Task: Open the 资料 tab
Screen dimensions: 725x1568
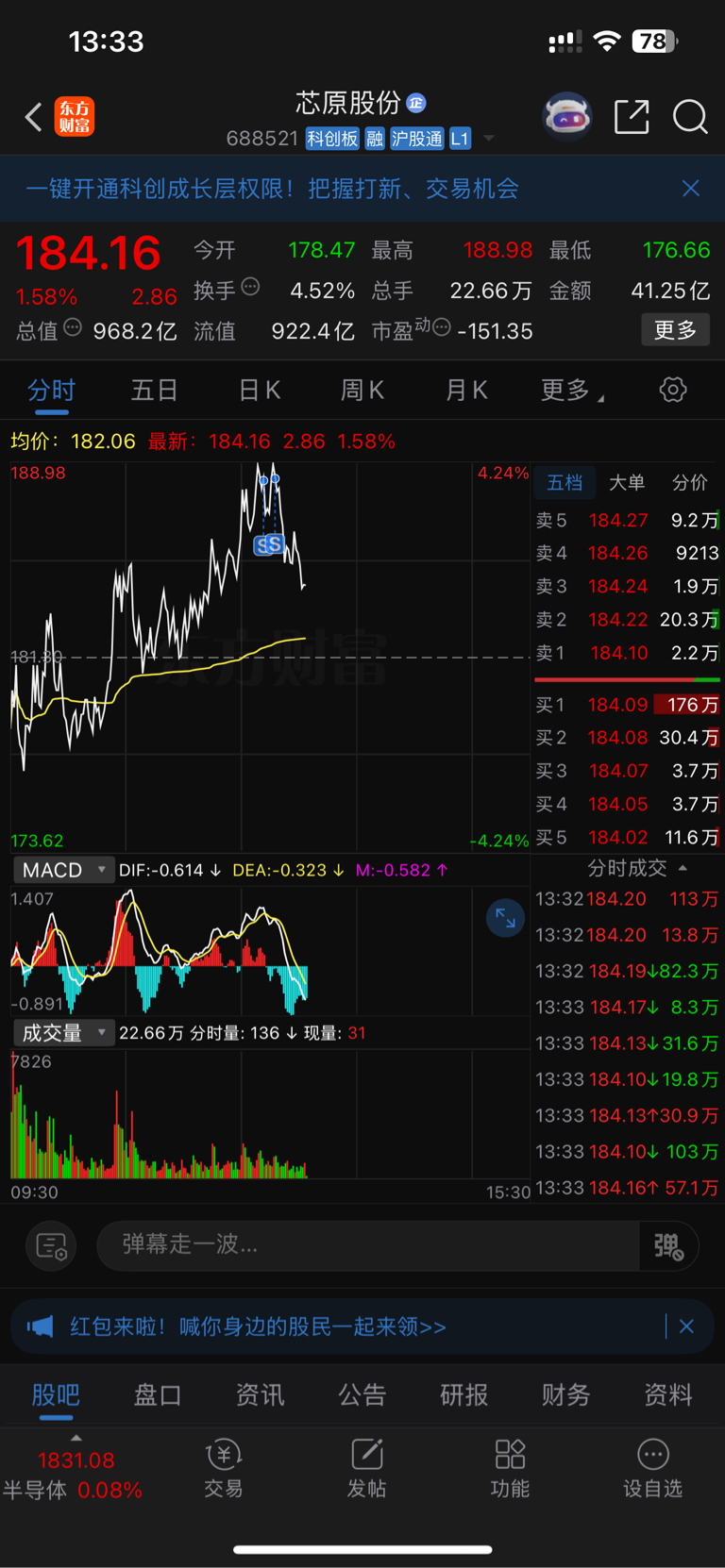Action: [x=668, y=1394]
